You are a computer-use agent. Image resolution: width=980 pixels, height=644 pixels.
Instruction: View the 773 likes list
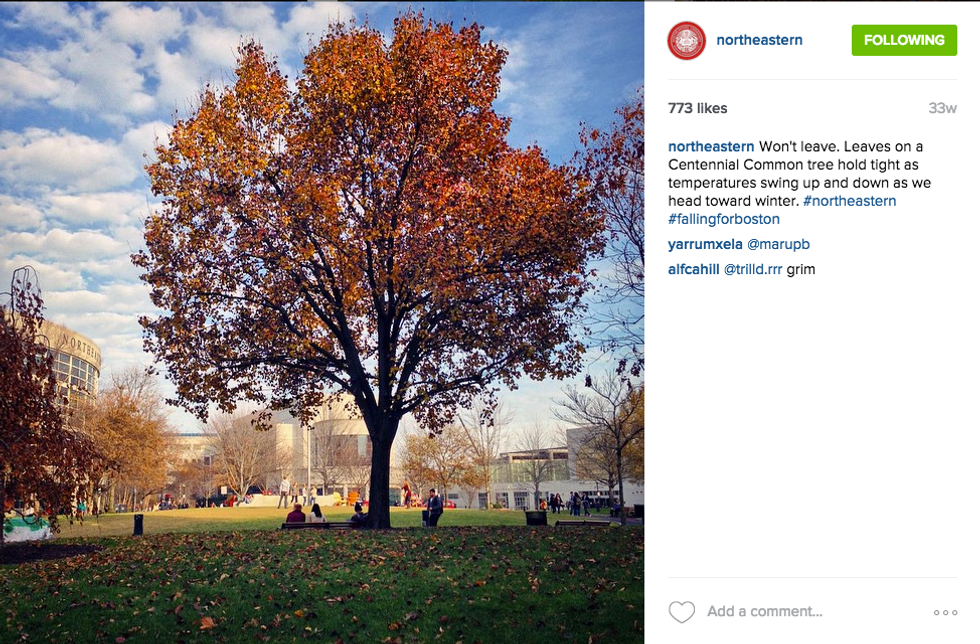[697, 108]
